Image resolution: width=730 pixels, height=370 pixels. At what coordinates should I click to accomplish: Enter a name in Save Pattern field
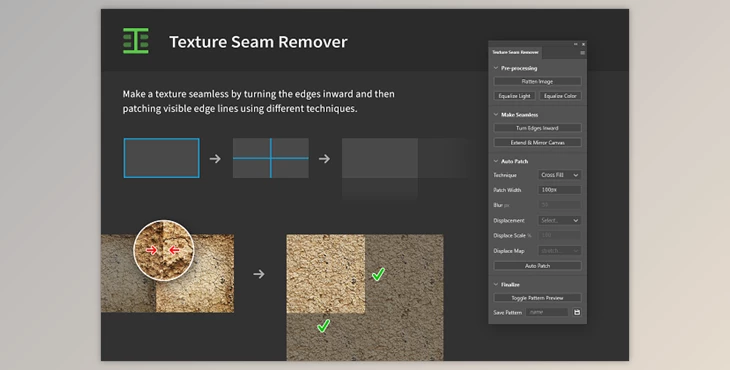click(x=547, y=312)
